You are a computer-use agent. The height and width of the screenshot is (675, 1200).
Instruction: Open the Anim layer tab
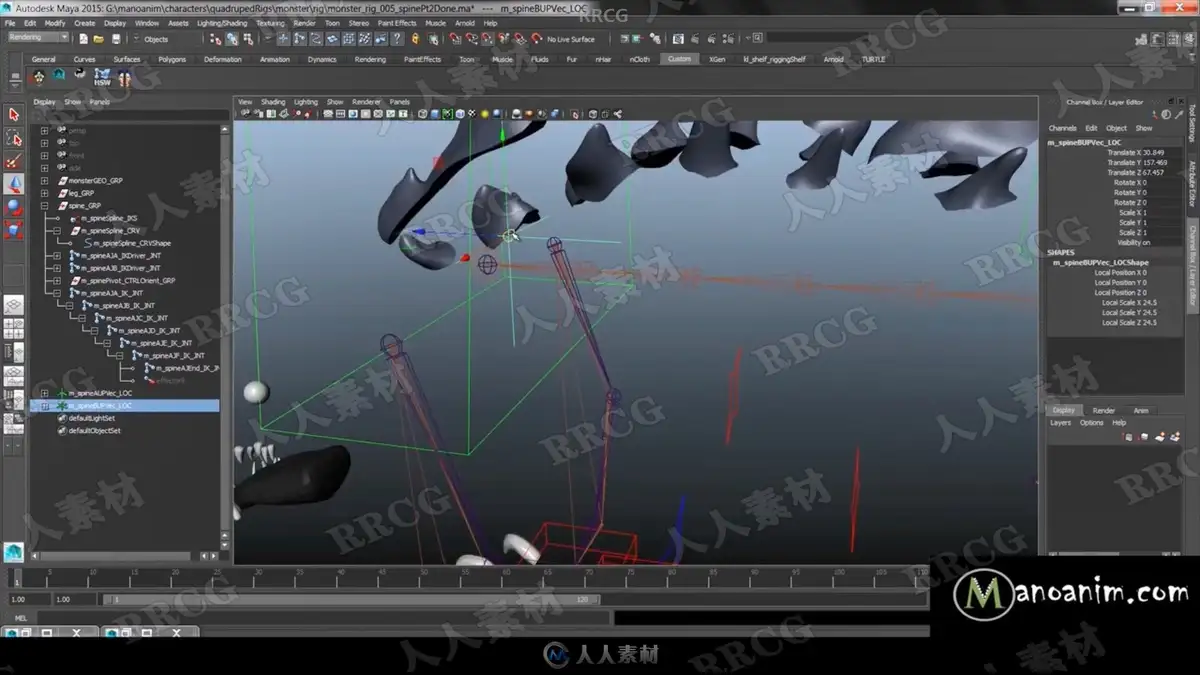tap(1140, 410)
